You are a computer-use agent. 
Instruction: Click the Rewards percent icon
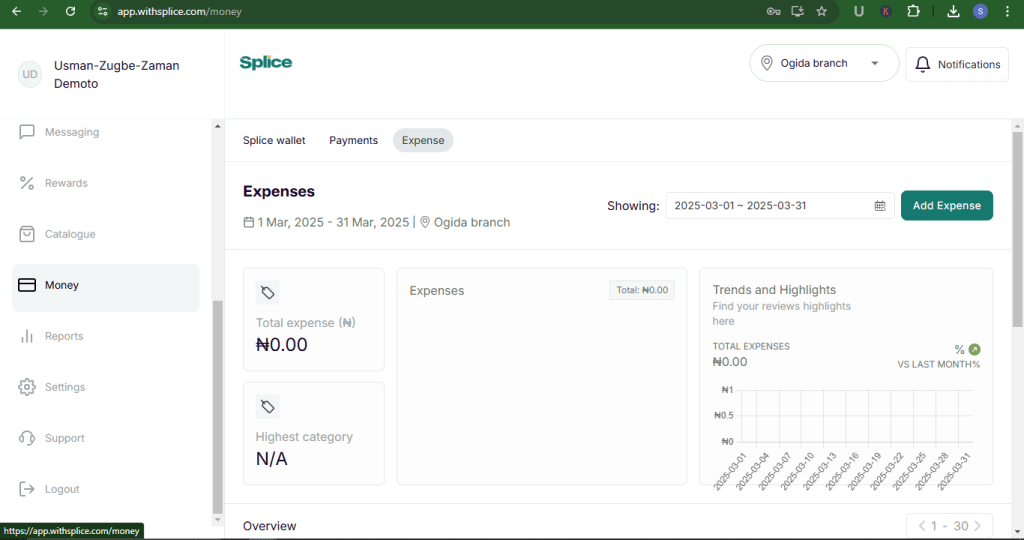click(27, 183)
